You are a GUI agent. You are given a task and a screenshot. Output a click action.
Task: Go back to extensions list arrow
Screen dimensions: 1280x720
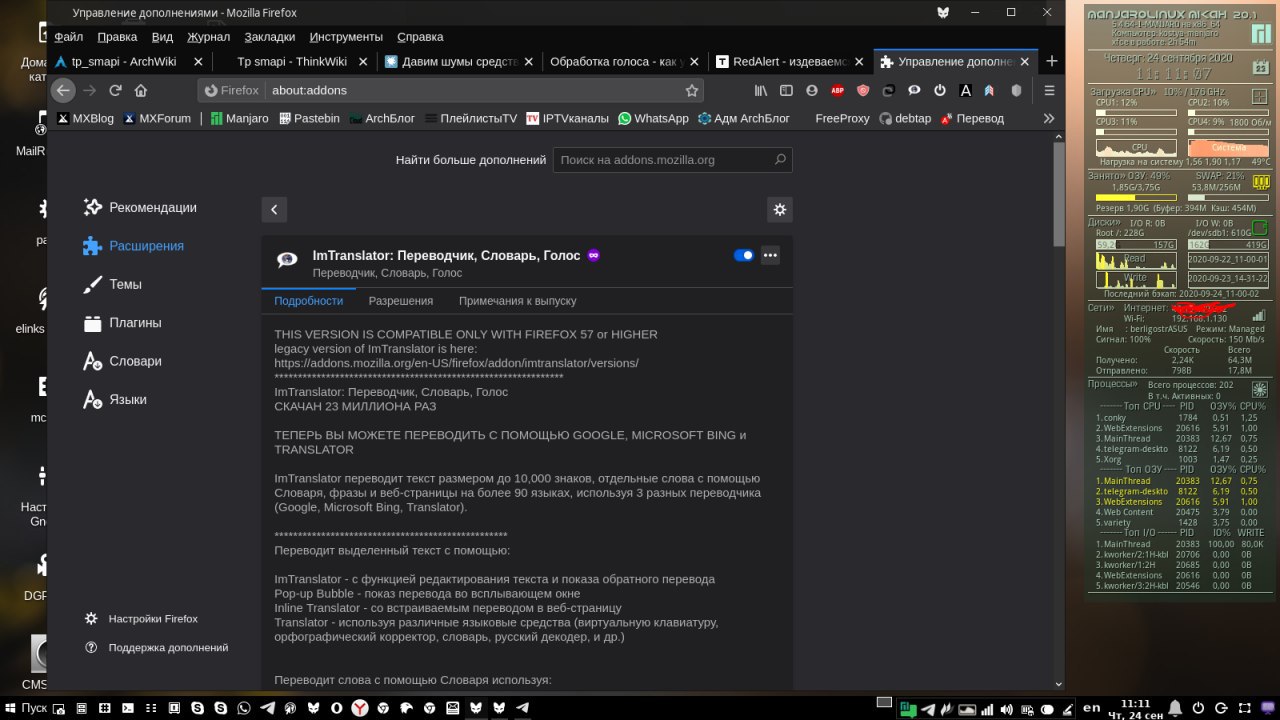tap(274, 209)
